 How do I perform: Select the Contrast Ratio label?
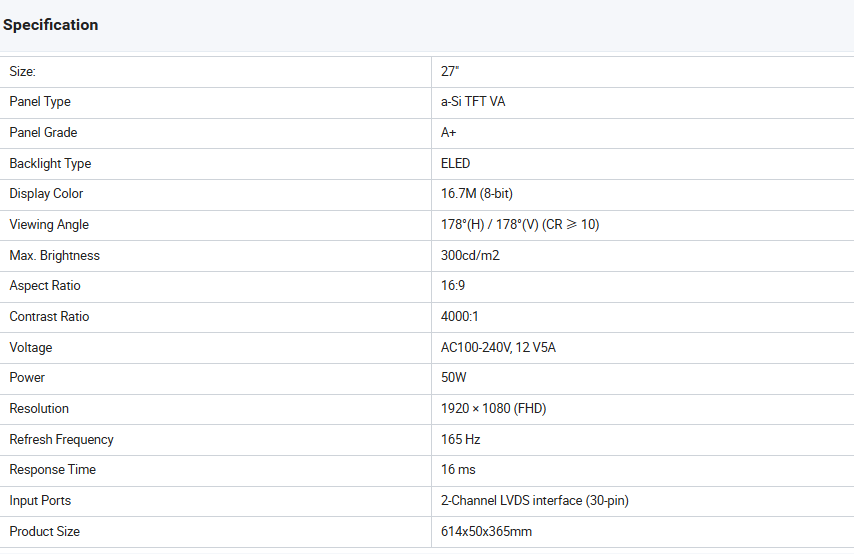click(49, 317)
